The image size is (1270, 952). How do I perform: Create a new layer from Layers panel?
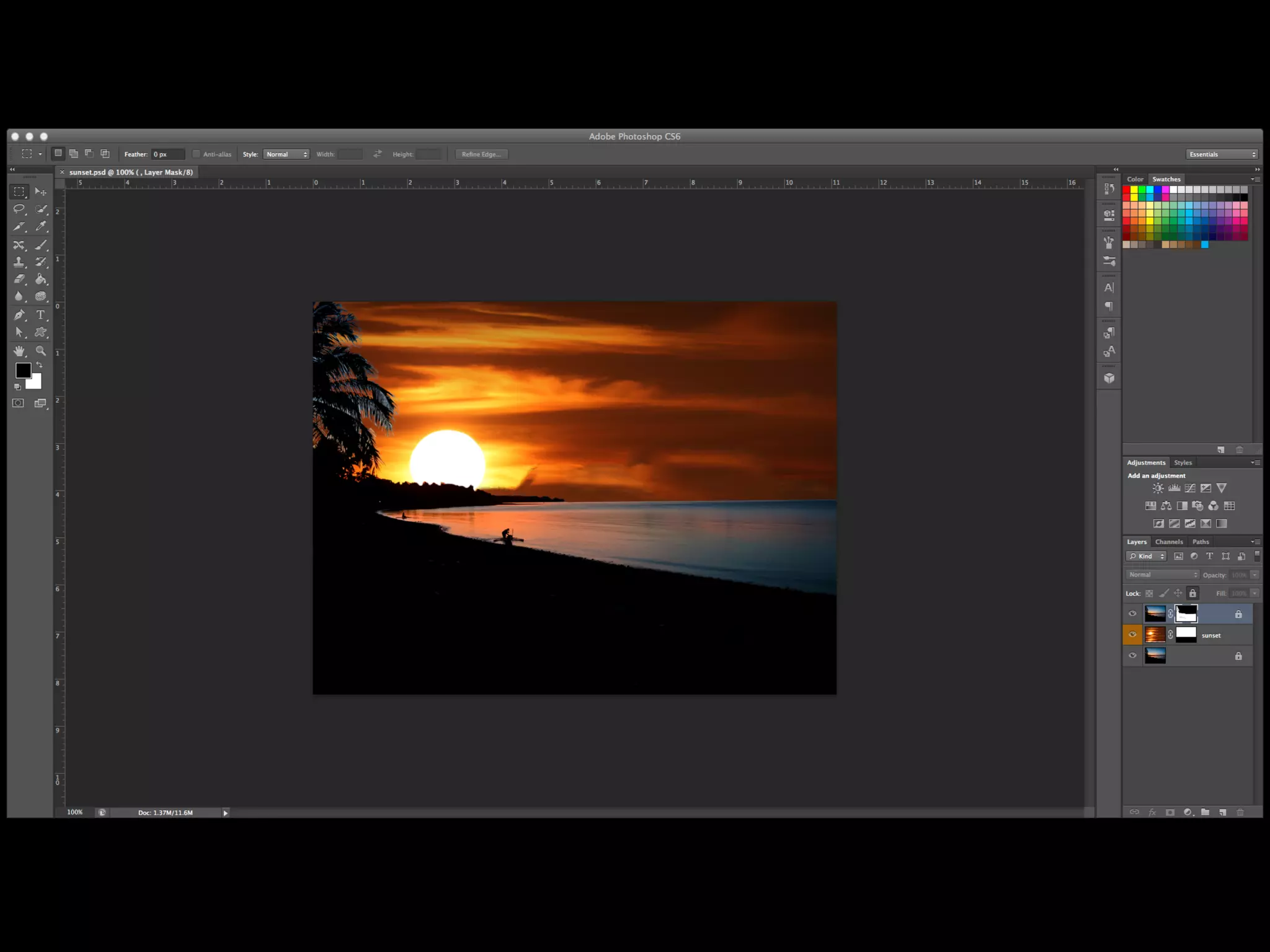pyautogui.click(x=1222, y=812)
